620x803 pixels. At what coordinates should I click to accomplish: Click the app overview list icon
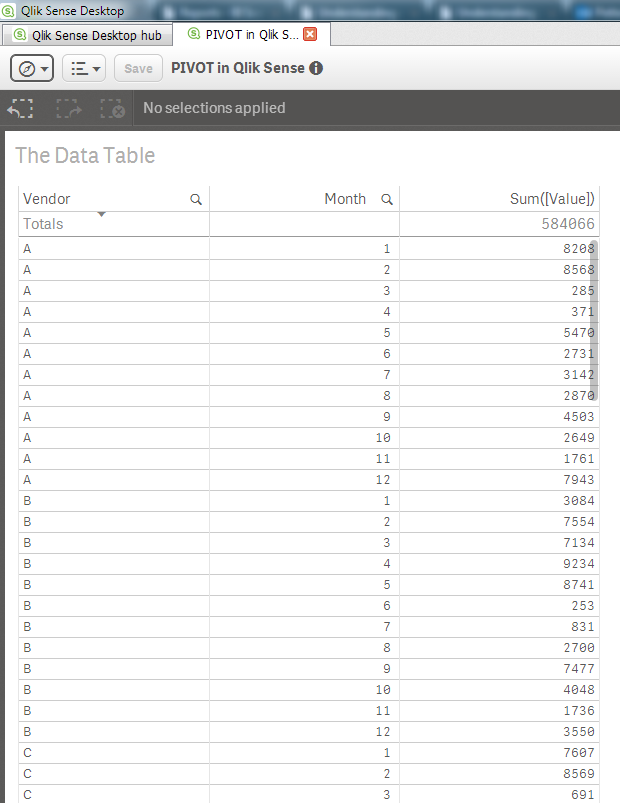coord(78,68)
